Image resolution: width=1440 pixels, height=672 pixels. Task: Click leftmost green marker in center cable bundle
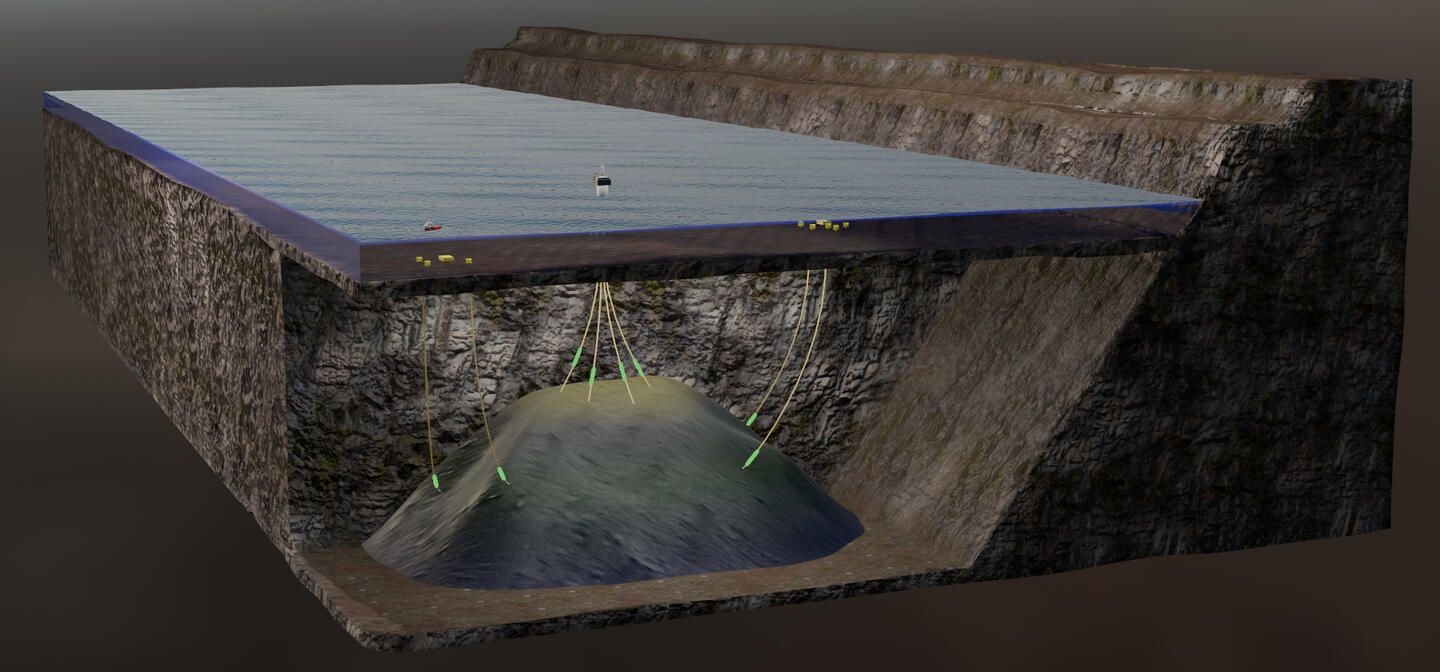click(577, 358)
